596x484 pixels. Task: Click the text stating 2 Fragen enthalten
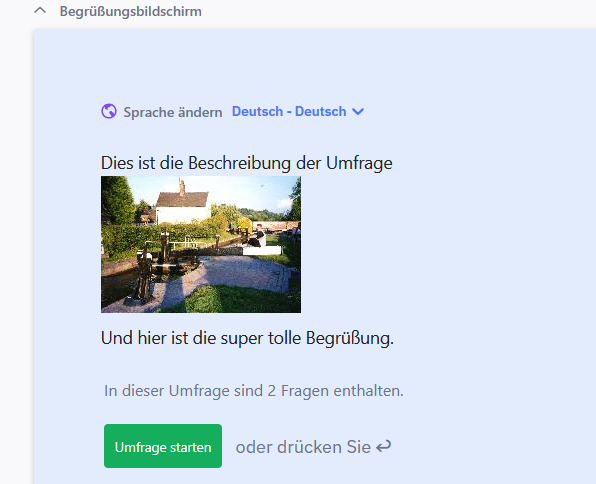point(254,391)
